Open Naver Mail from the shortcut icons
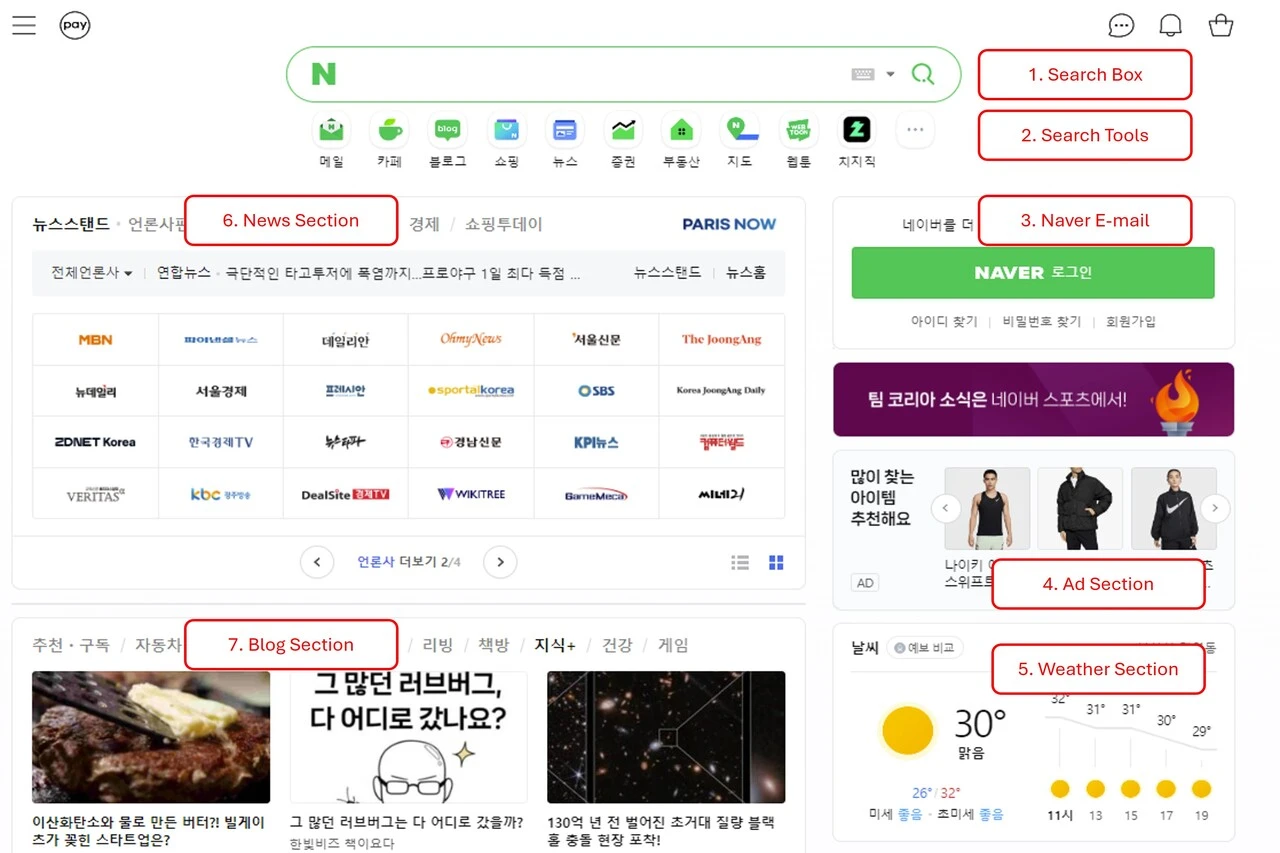This screenshot has width=1280, height=853. (x=330, y=130)
